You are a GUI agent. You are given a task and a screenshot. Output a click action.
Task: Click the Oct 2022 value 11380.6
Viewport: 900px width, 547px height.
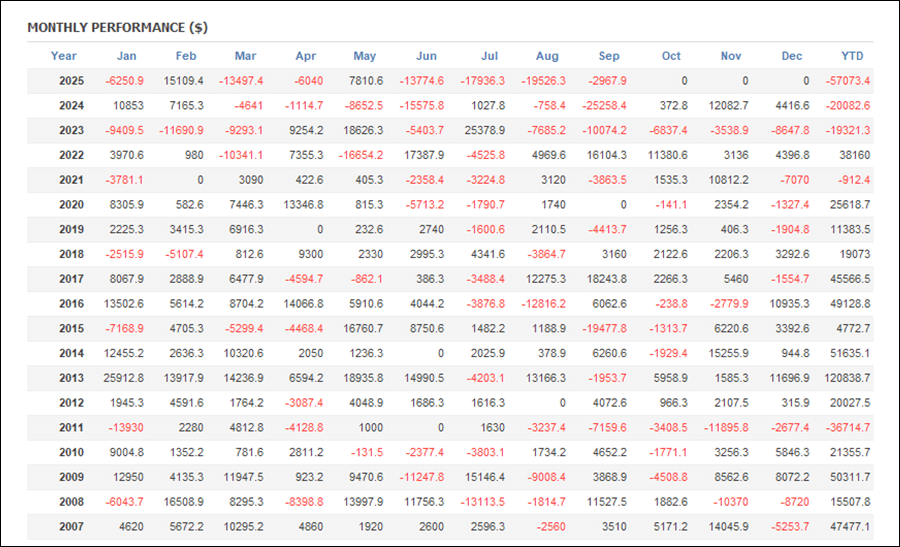tap(666, 155)
